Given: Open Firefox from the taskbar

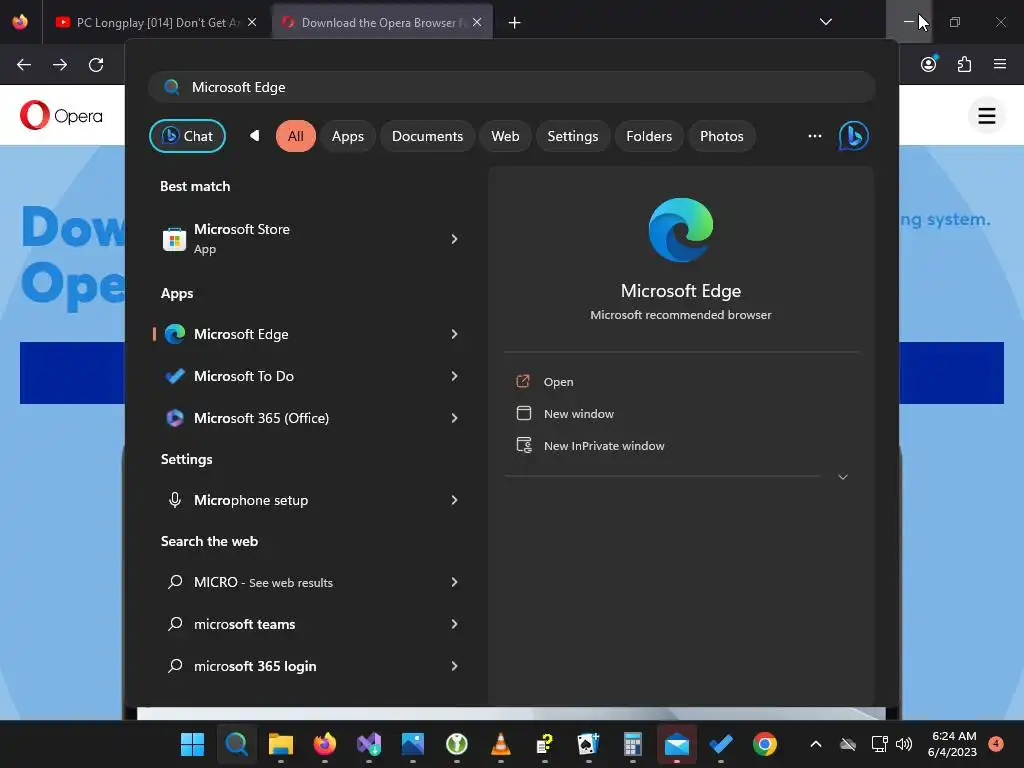Looking at the screenshot, I should 325,744.
